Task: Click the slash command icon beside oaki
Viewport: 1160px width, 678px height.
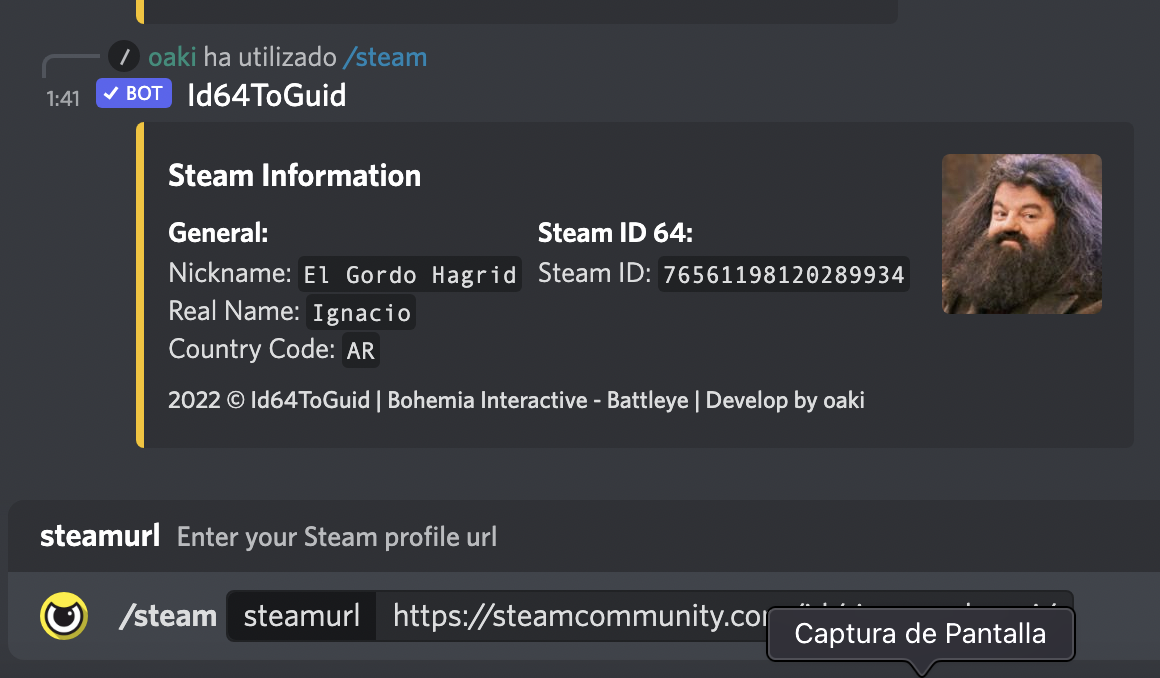Action: click(124, 56)
